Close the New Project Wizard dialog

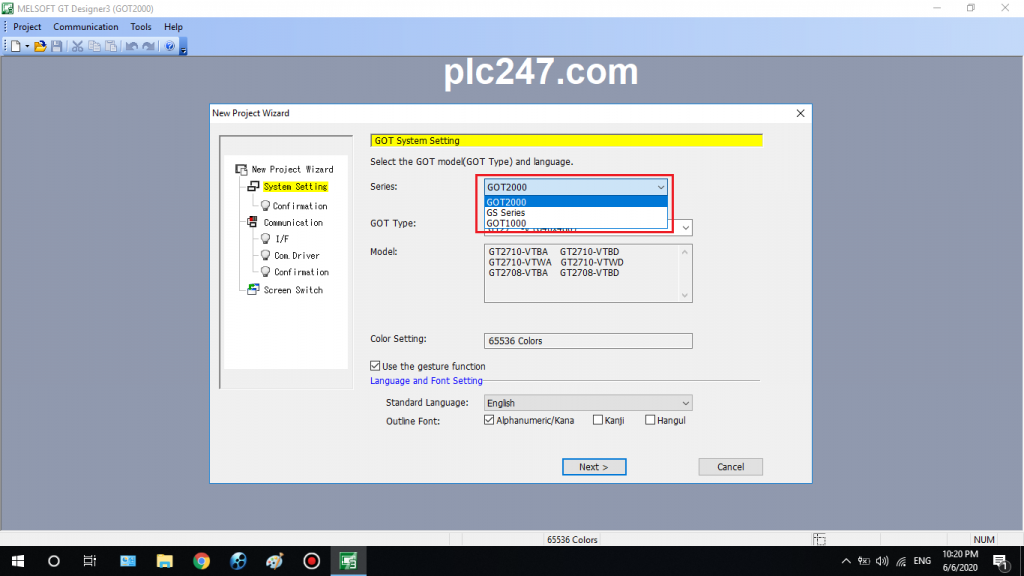[801, 114]
